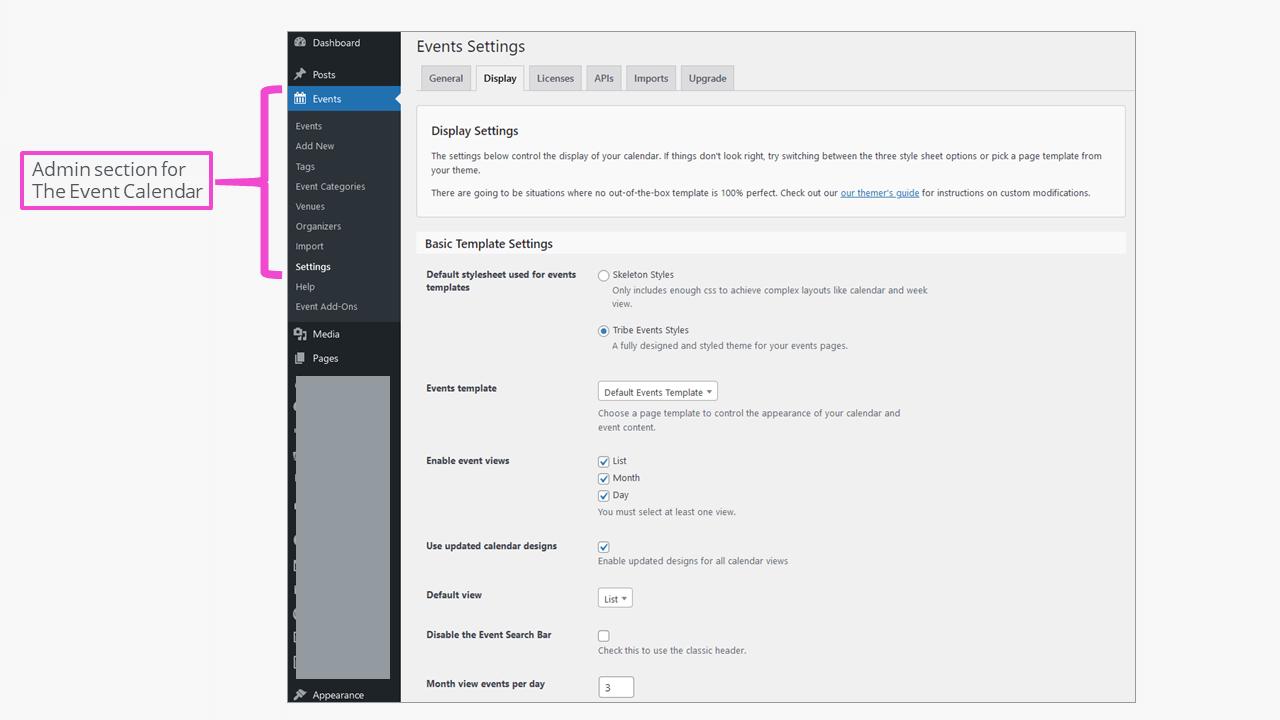Select the Posts pin icon
This screenshot has height=720, width=1280.
coord(301,74)
